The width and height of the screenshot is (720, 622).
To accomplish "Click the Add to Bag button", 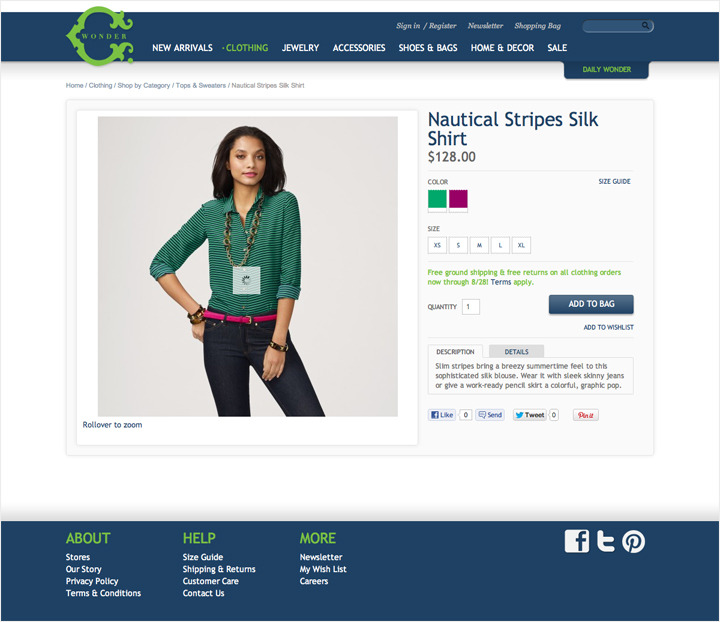I will (591, 304).
